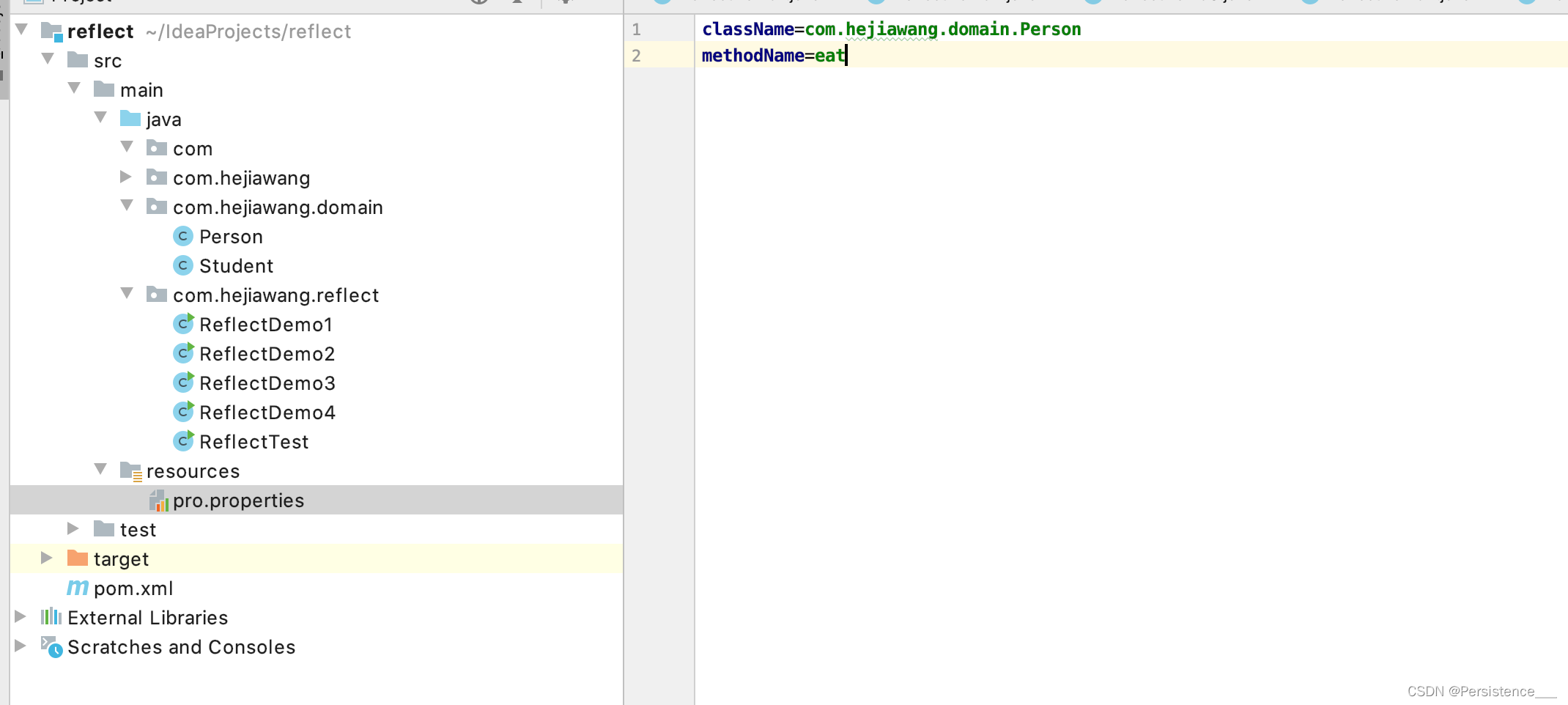Select the java source folder

point(163,119)
